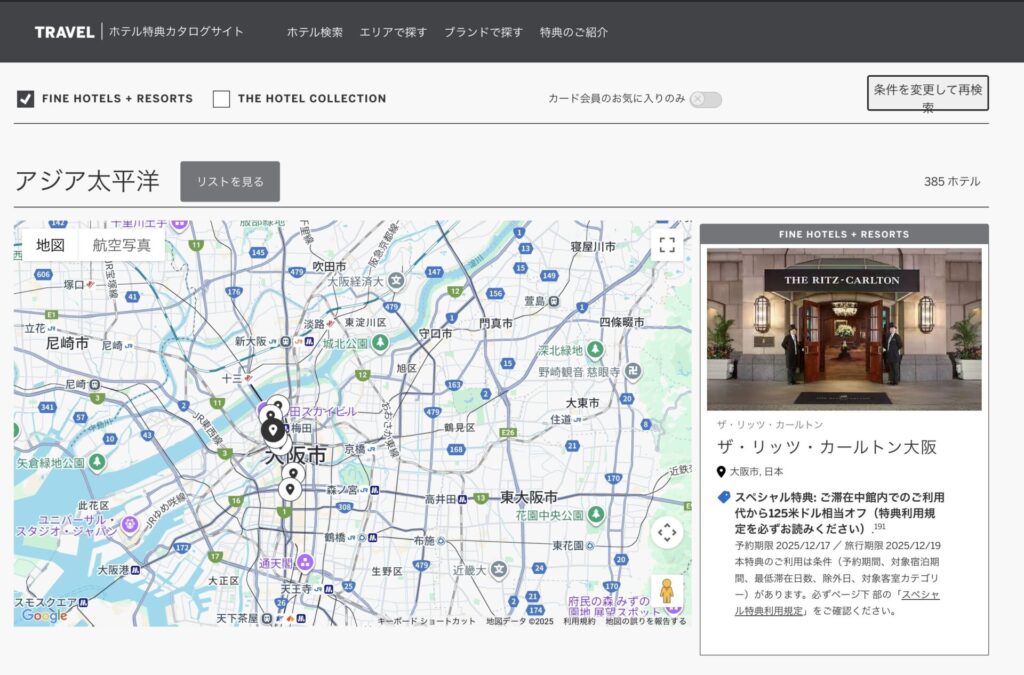The image size is (1024, 675).
Task: Click the 深北緑地 park icon
Action: [595, 350]
